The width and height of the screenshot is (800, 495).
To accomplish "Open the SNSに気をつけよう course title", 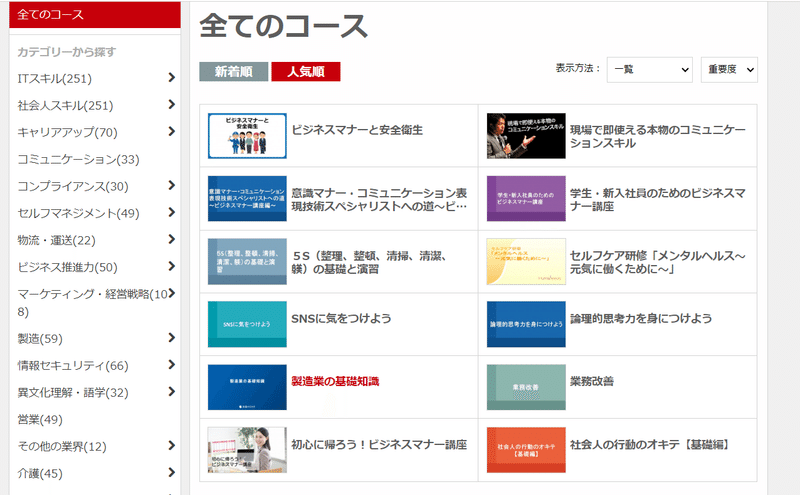I will click(x=341, y=318).
